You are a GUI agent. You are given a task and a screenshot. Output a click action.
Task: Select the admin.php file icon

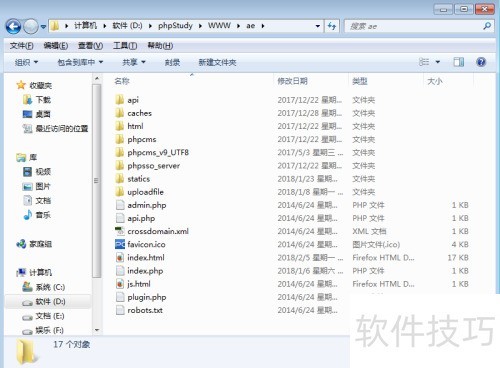pos(120,205)
